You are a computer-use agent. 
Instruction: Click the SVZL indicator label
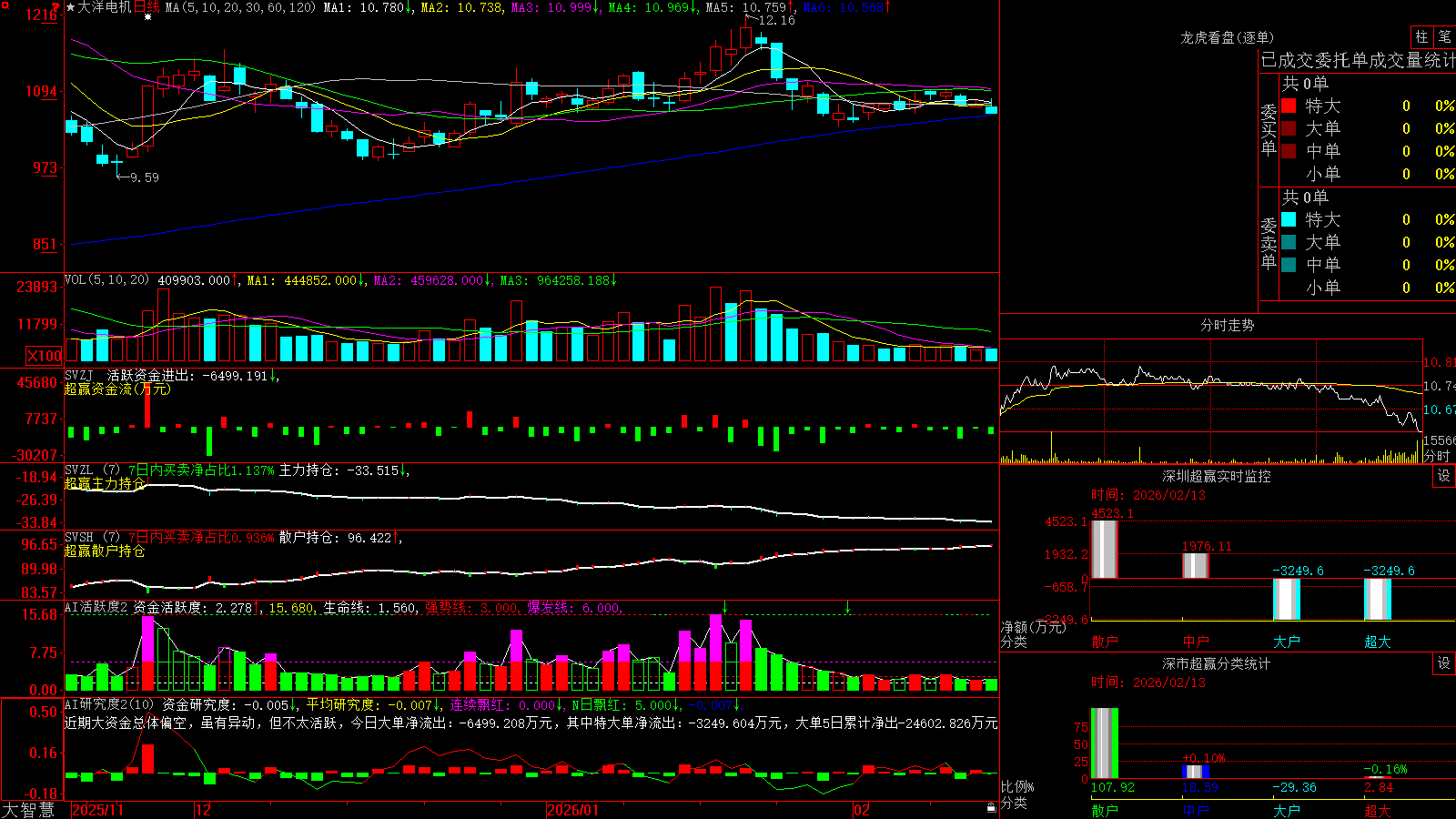pos(78,470)
